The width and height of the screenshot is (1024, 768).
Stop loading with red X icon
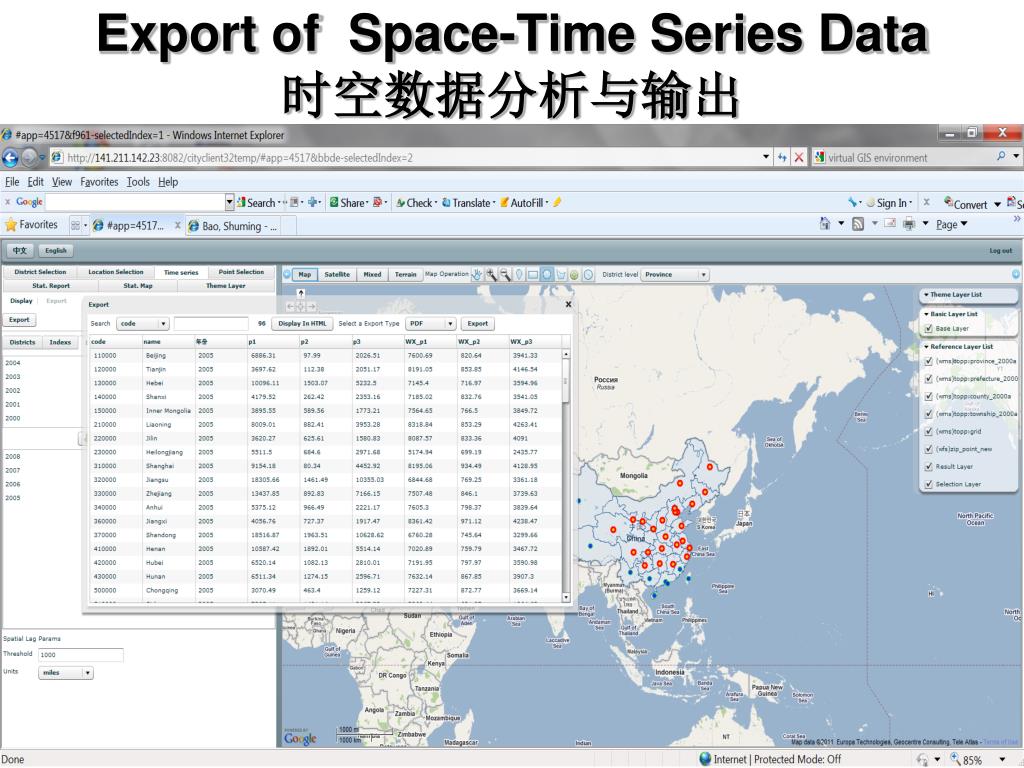(x=799, y=157)
